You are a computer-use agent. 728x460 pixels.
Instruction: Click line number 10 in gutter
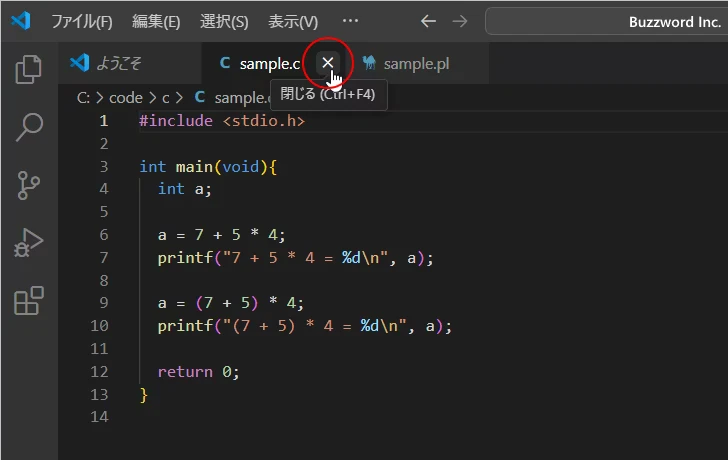point(99,326)
